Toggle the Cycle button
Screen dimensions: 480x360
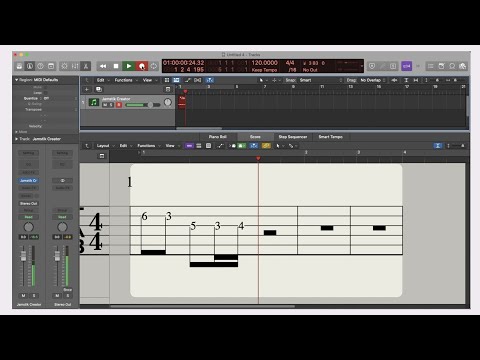(x=154, y=66)
